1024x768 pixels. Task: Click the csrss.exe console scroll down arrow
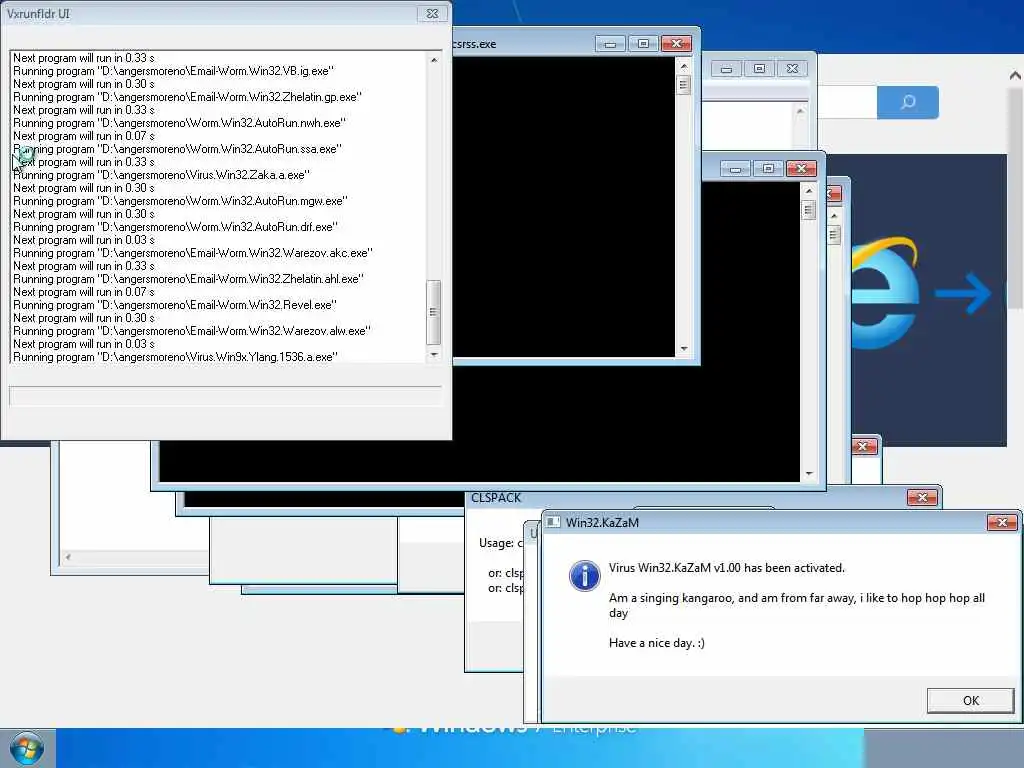[684, 349]
